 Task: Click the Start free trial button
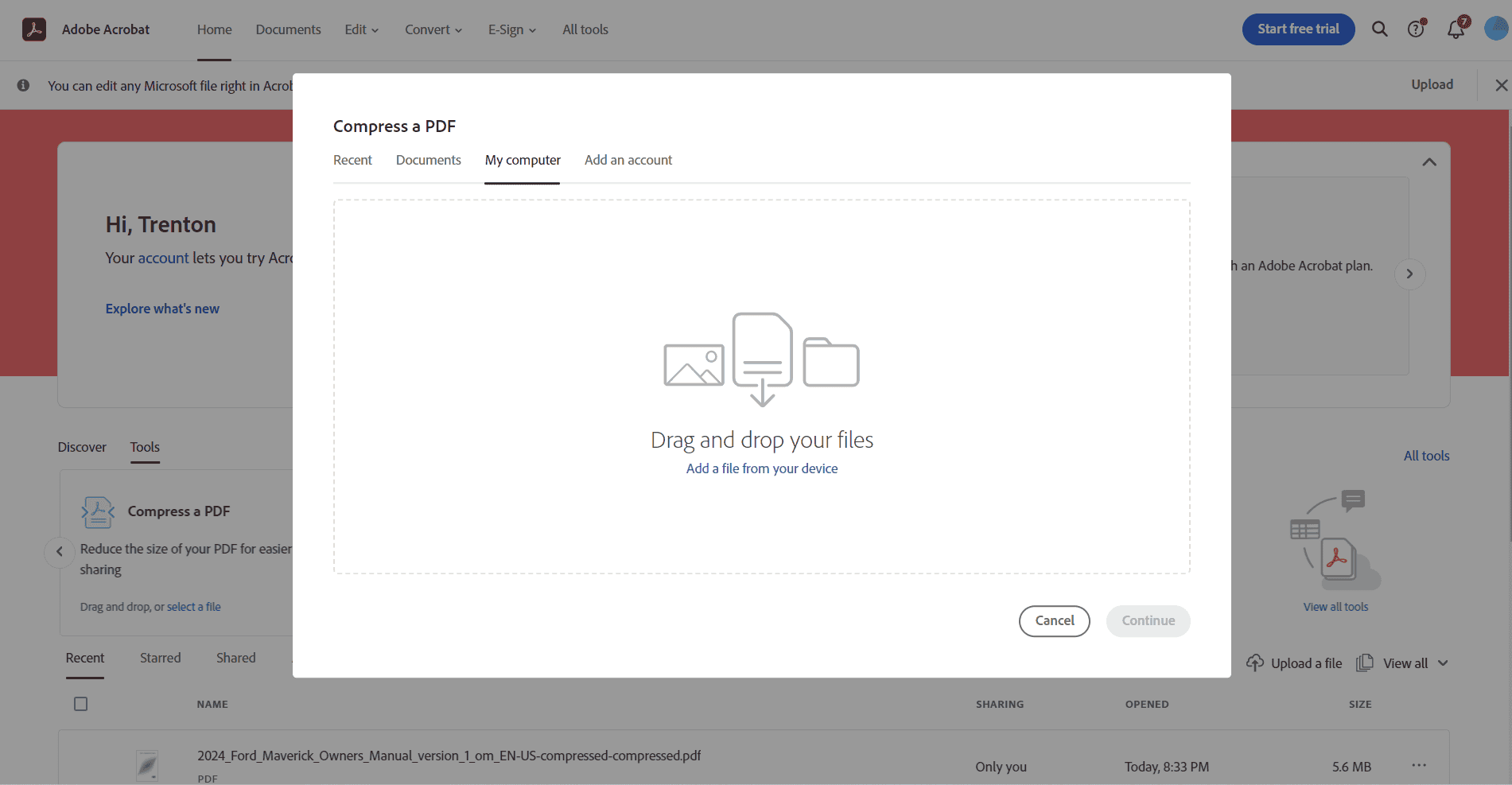point(1298,29)
